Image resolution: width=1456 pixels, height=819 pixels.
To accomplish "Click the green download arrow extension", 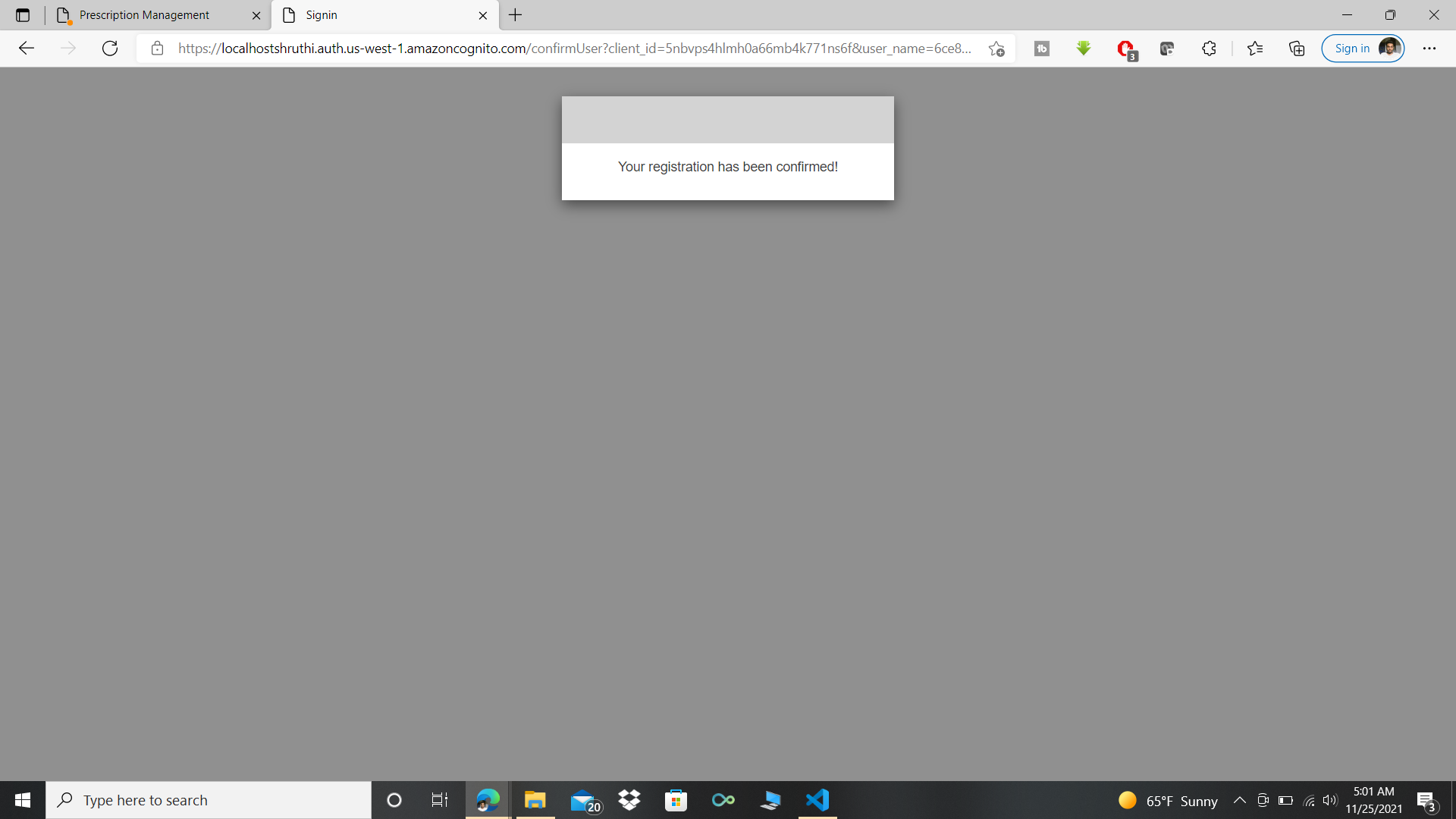I will (x=1084, y=49).
